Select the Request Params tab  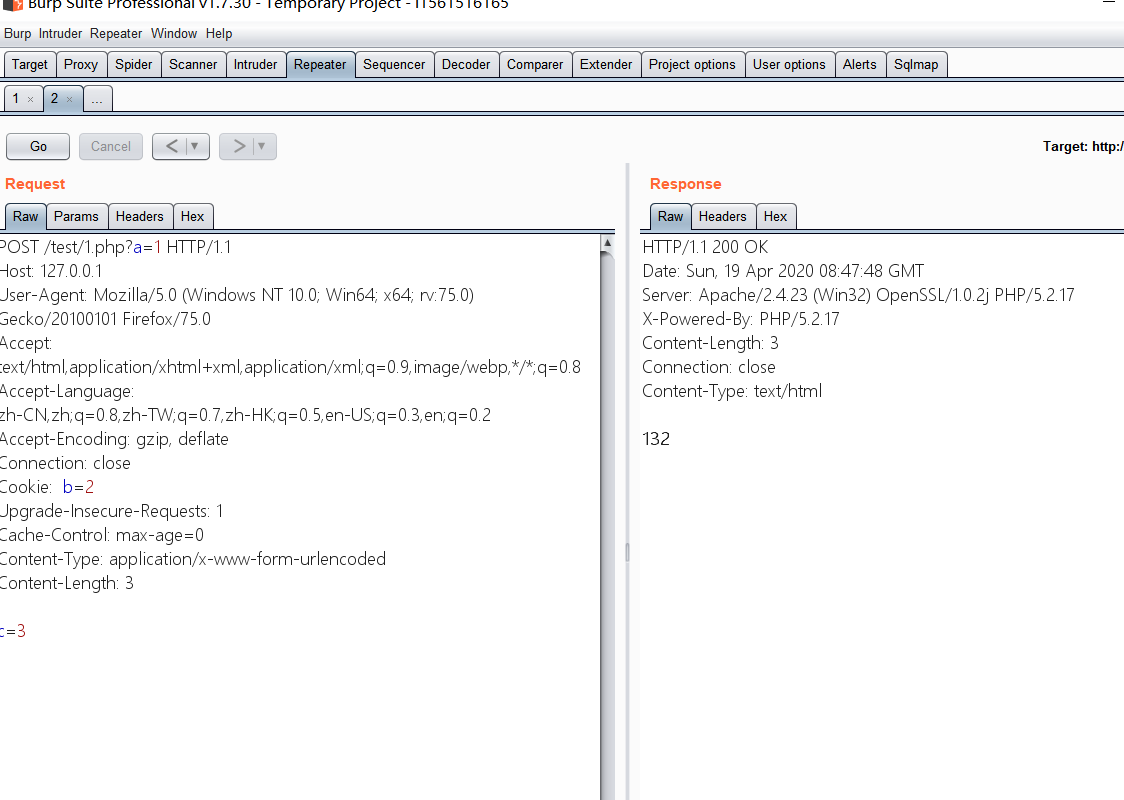76,216
